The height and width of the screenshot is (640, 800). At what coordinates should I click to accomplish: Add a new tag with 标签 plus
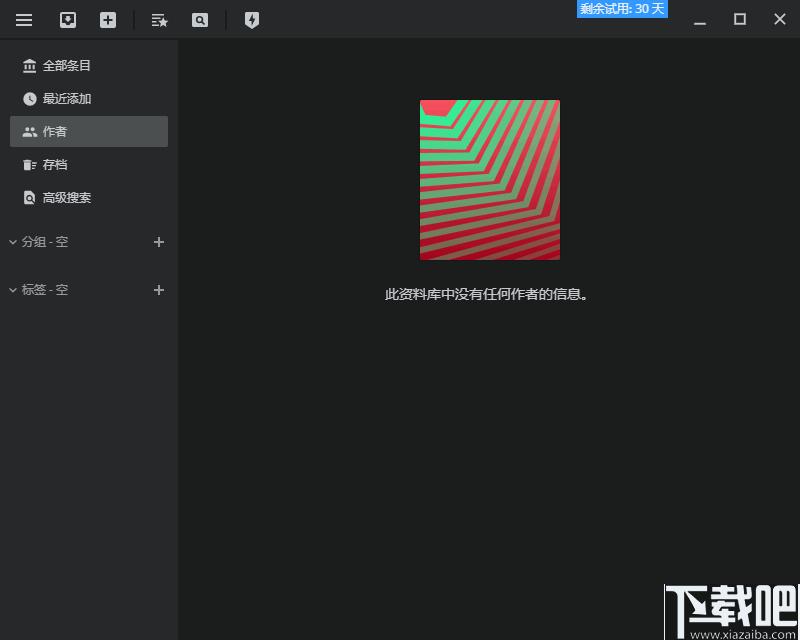[x=159, y=290]
